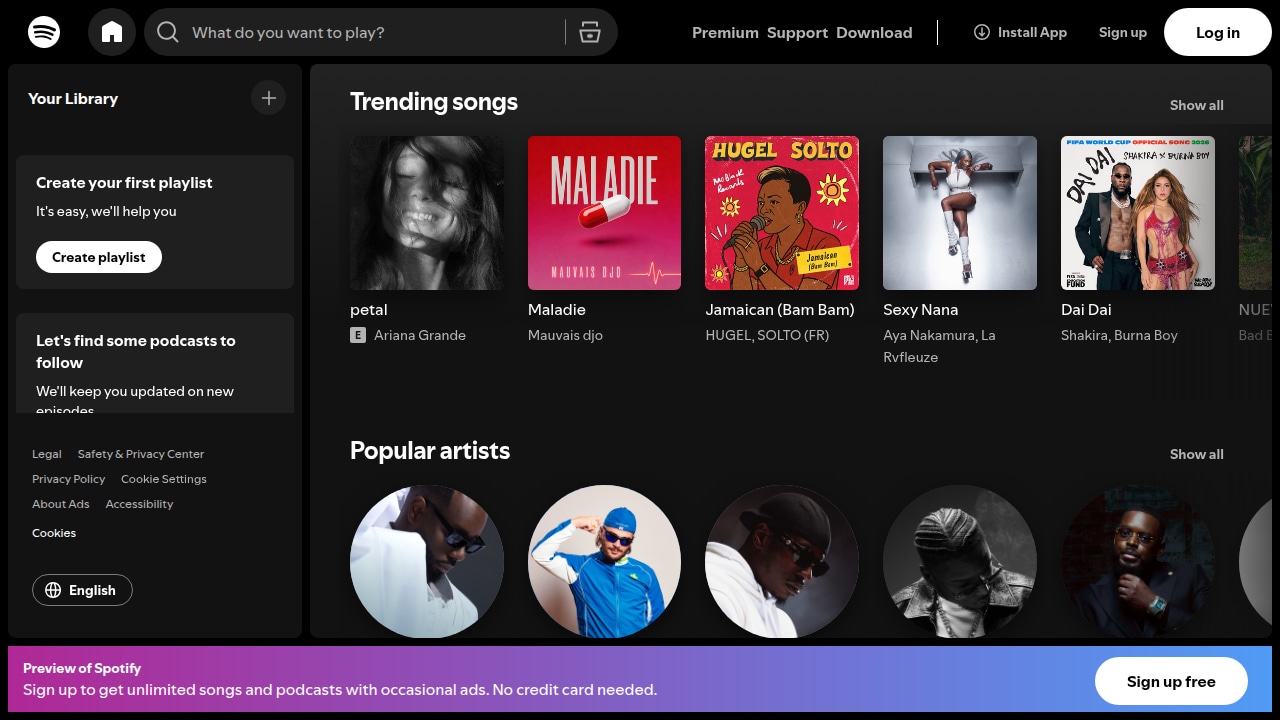Click the Jamaican (Bam Bam) song title
Image resolution: width=1280 pixels, height=720 pixels.
pos(780,310)
